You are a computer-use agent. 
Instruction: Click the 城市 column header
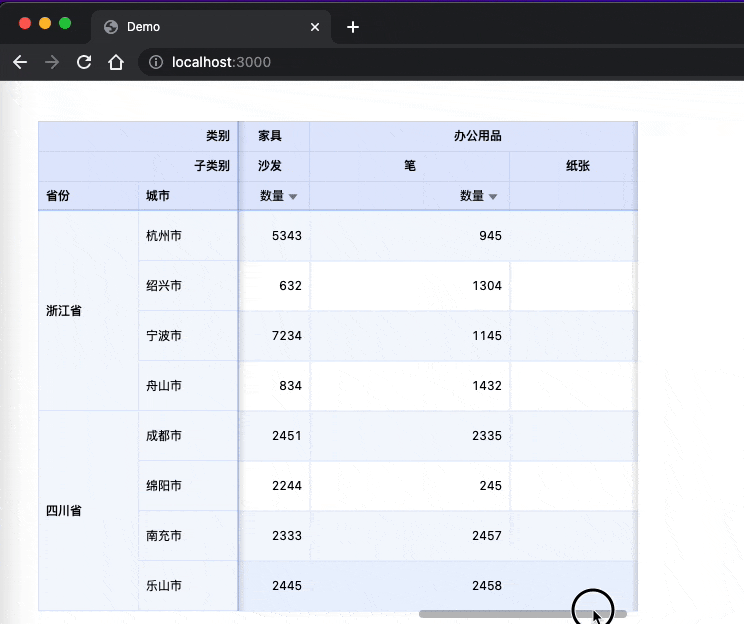pyautogui.click(x=188, y=196)
